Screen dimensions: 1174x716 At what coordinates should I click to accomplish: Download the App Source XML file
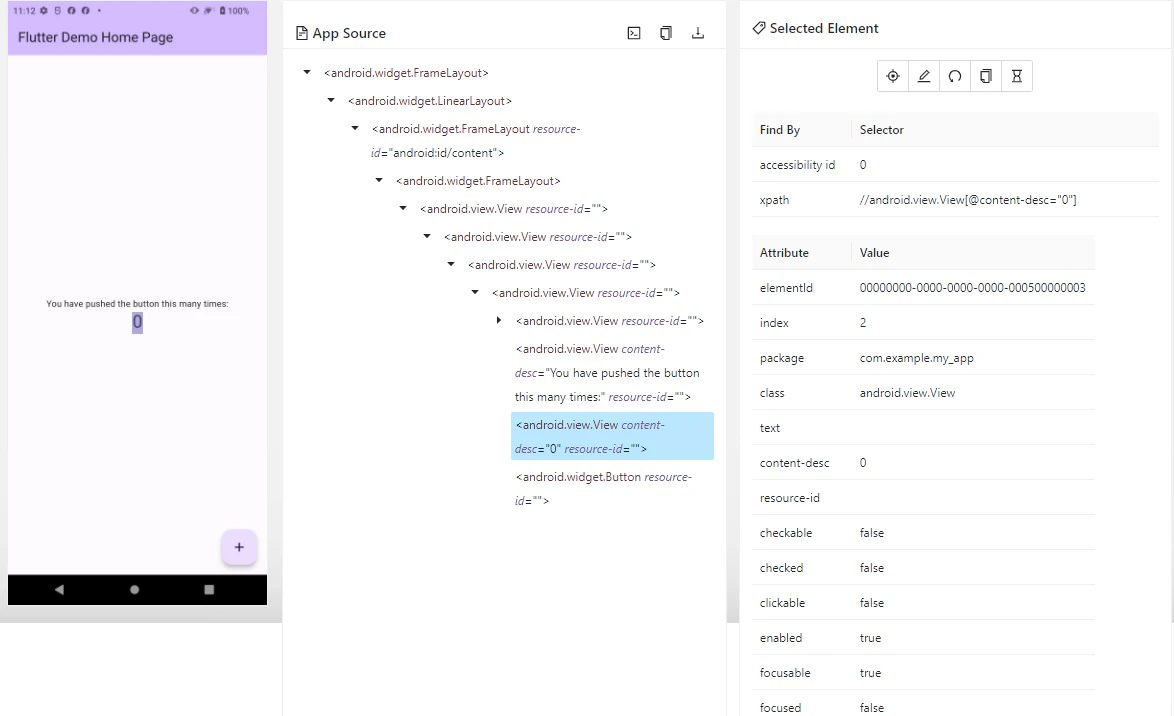coord(698,33)
